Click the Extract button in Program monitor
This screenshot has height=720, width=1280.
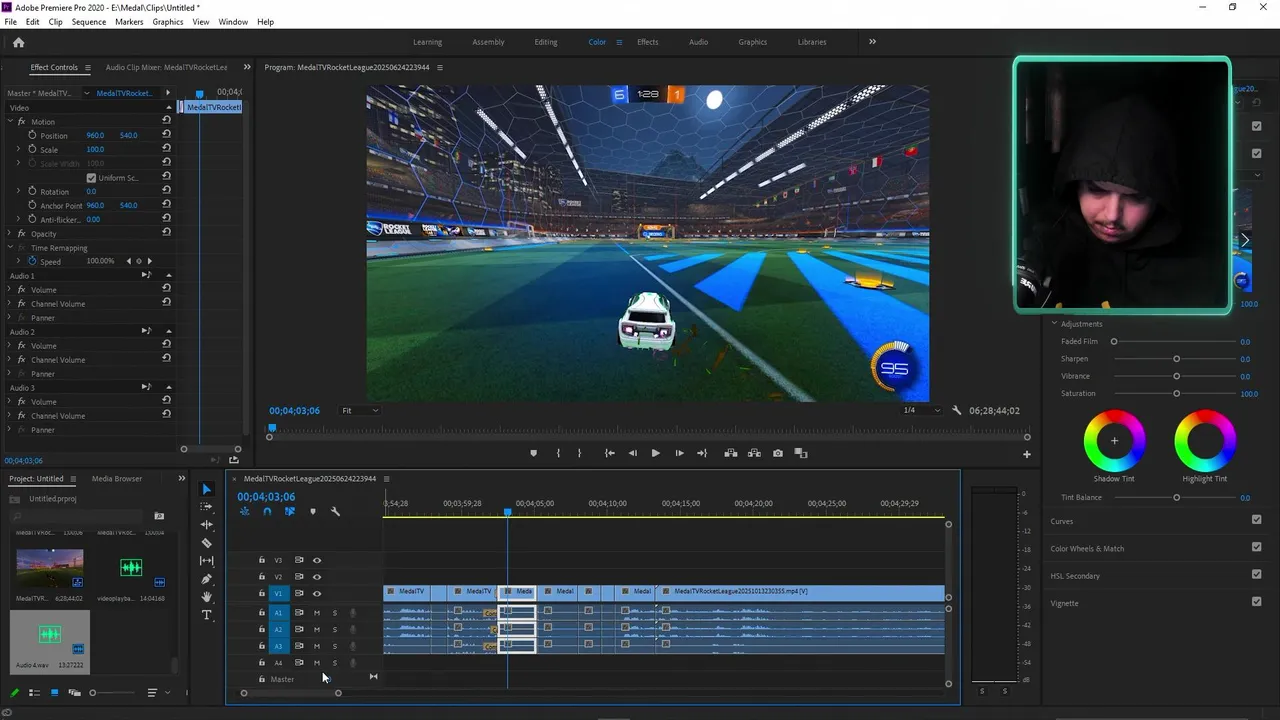click(754, 453)
